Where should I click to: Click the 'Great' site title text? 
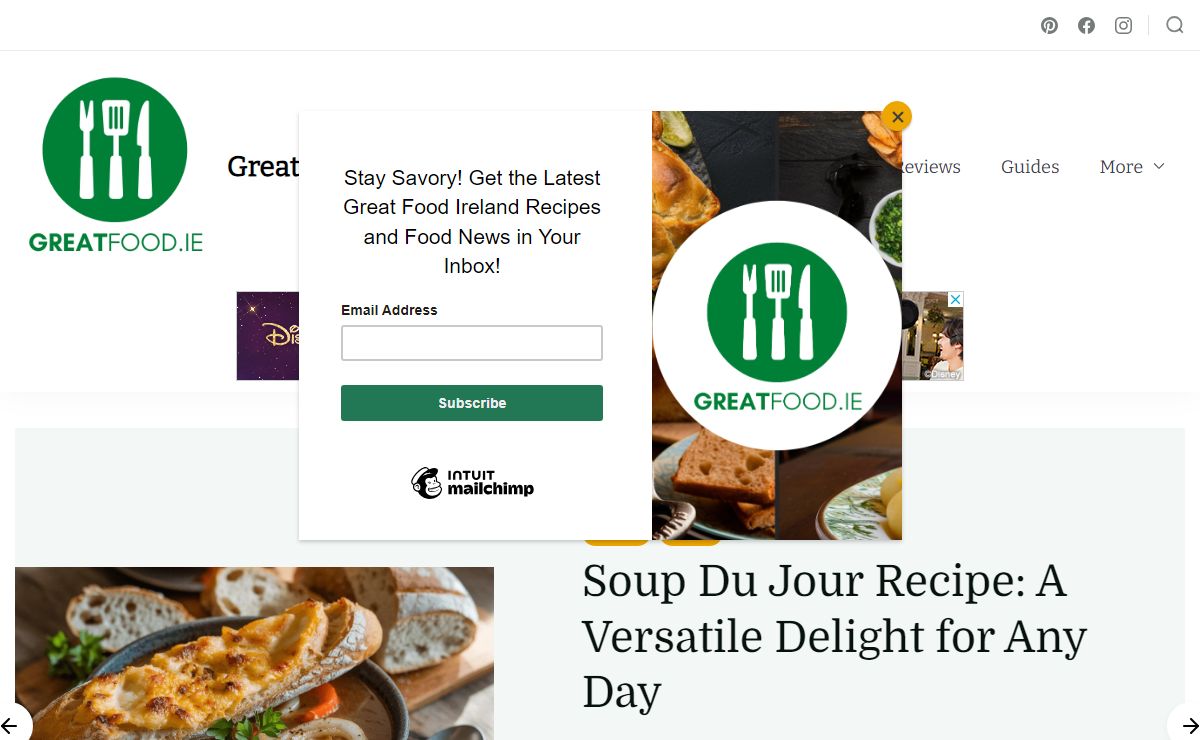pos(263,166)
